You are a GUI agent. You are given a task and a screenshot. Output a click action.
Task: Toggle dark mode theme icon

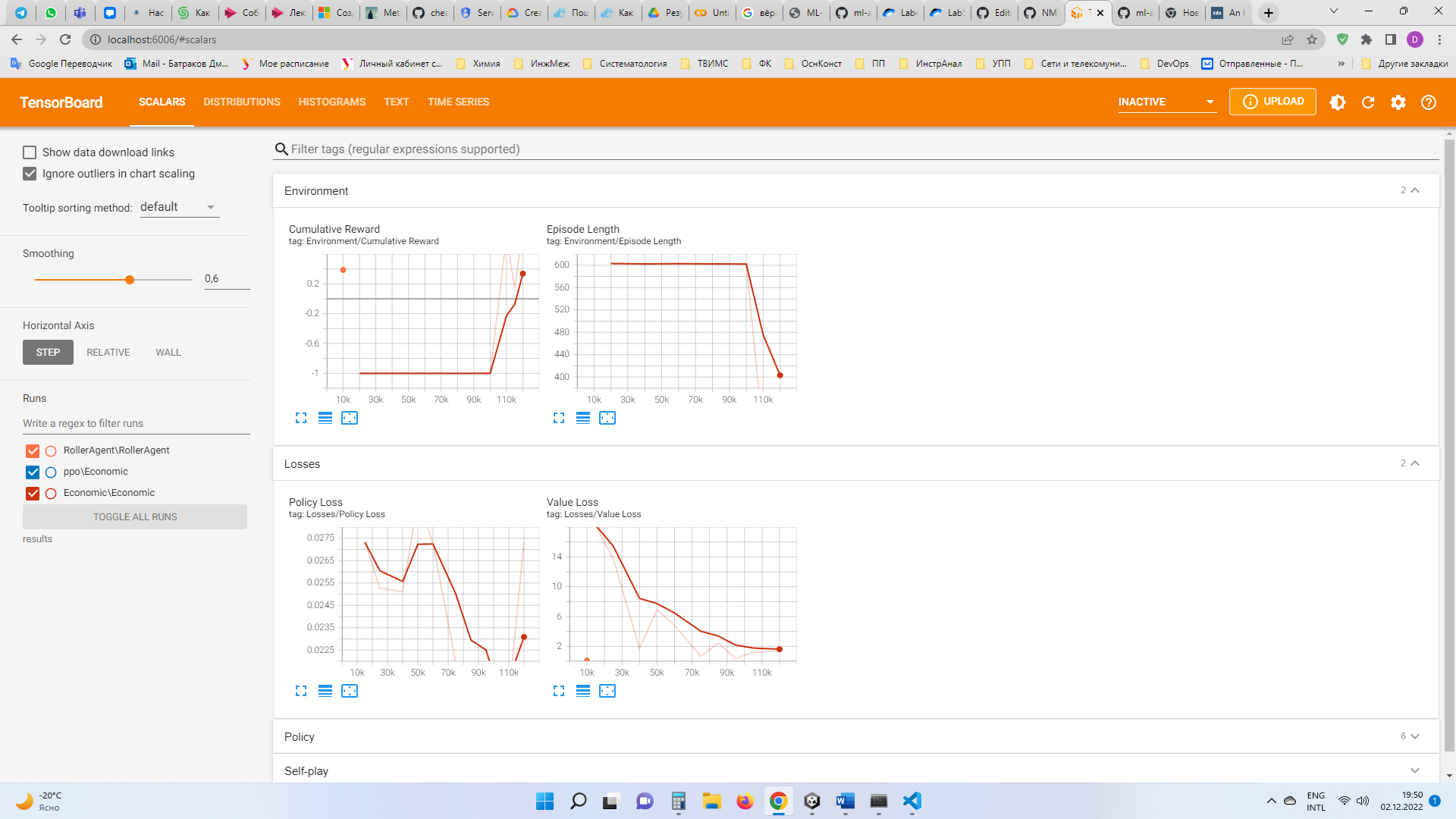point(1338,102)
